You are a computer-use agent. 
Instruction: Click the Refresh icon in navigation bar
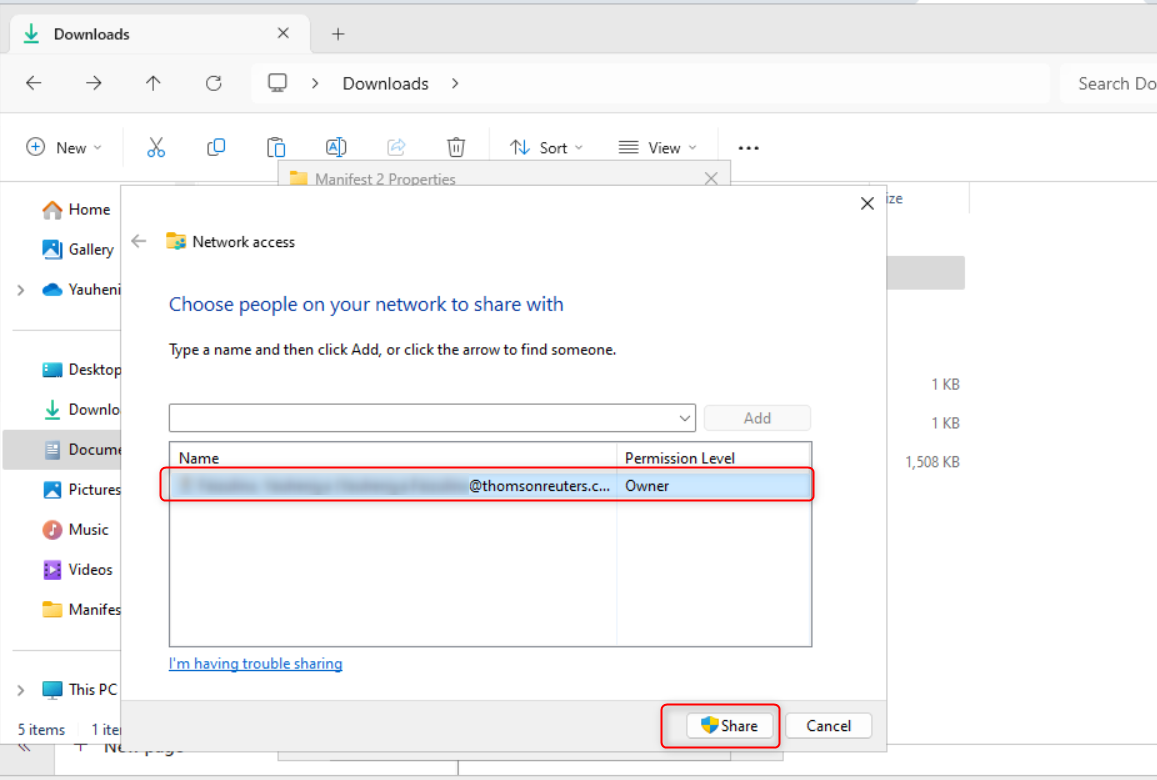(213, 84)
